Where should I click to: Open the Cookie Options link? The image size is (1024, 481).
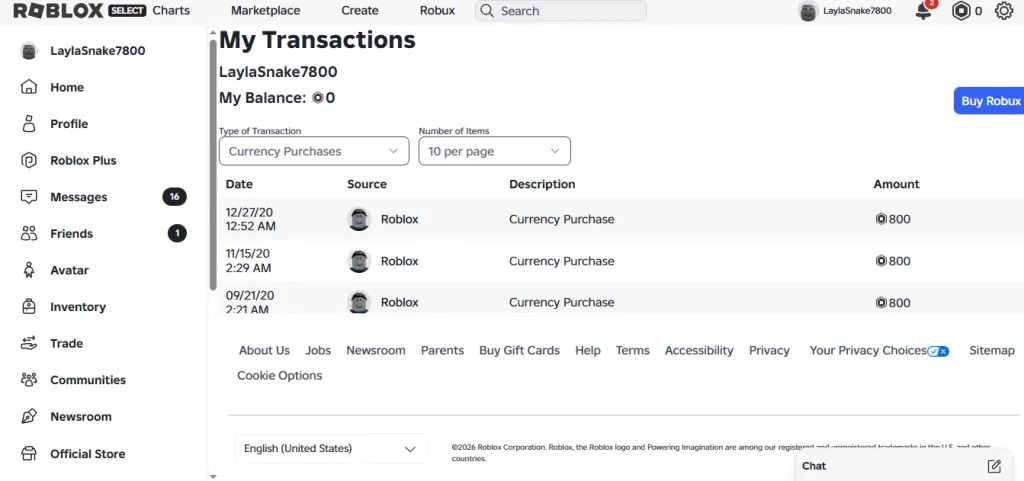click(x=280, y=375)
